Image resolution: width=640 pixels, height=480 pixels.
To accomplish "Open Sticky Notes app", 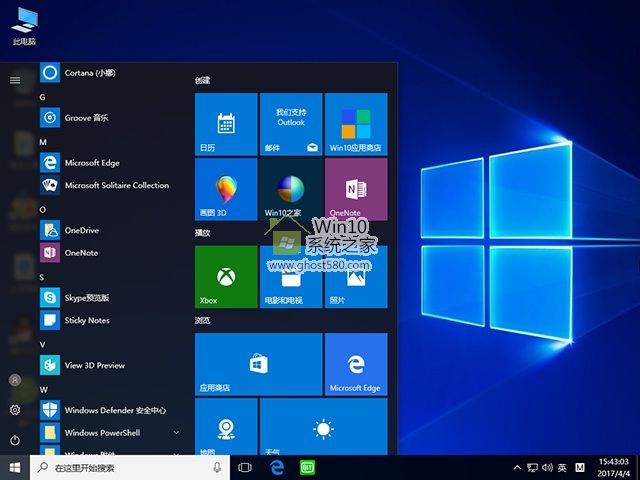I will tap(86, 321).
